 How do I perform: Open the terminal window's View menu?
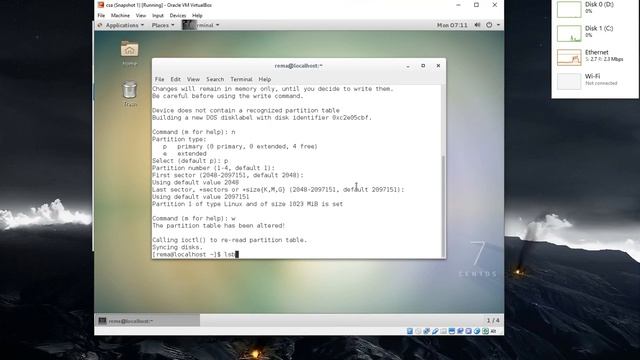click(193, 79)
